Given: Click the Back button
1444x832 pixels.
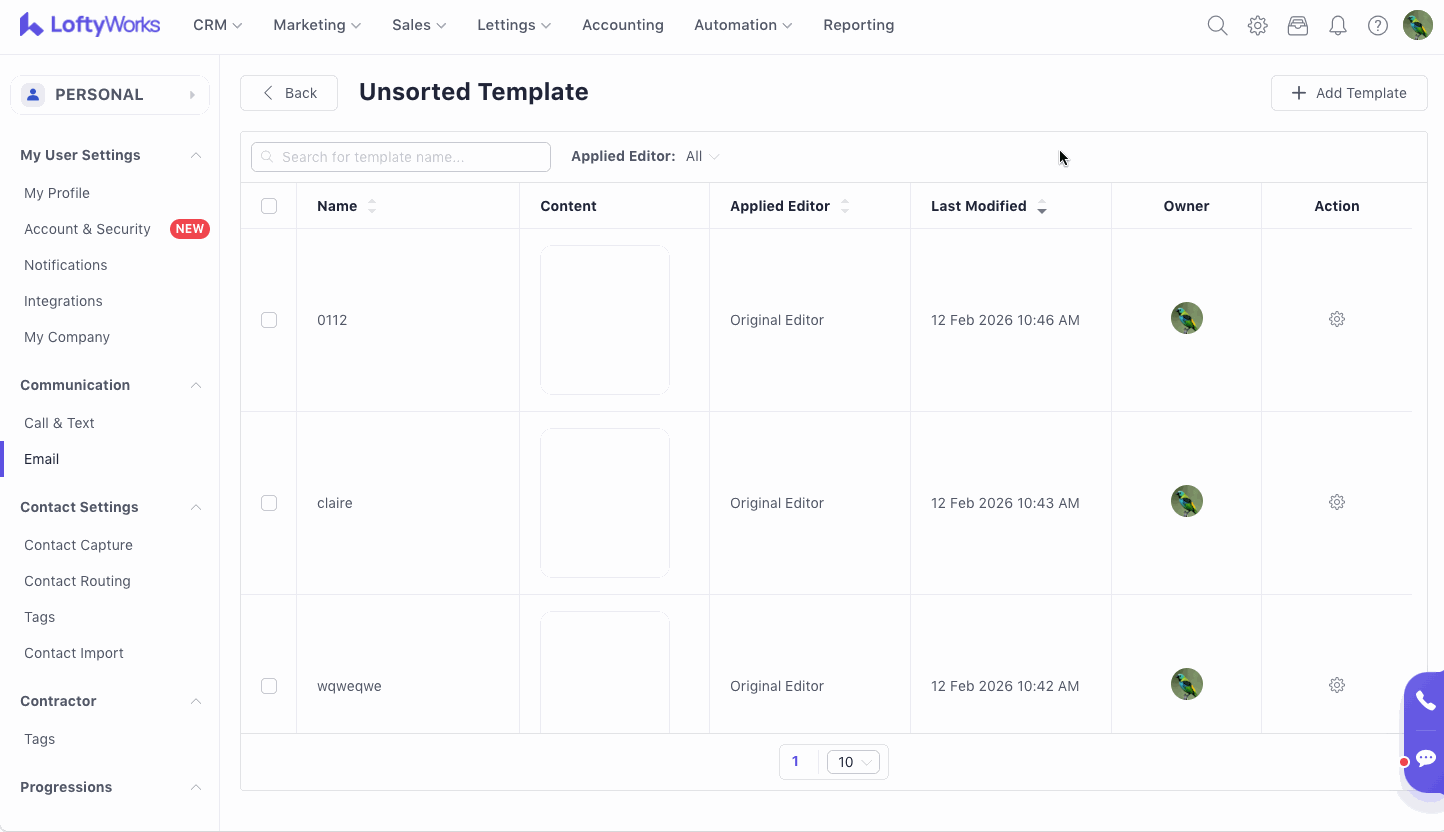Looking at the screenshot, I should [289, 93].
